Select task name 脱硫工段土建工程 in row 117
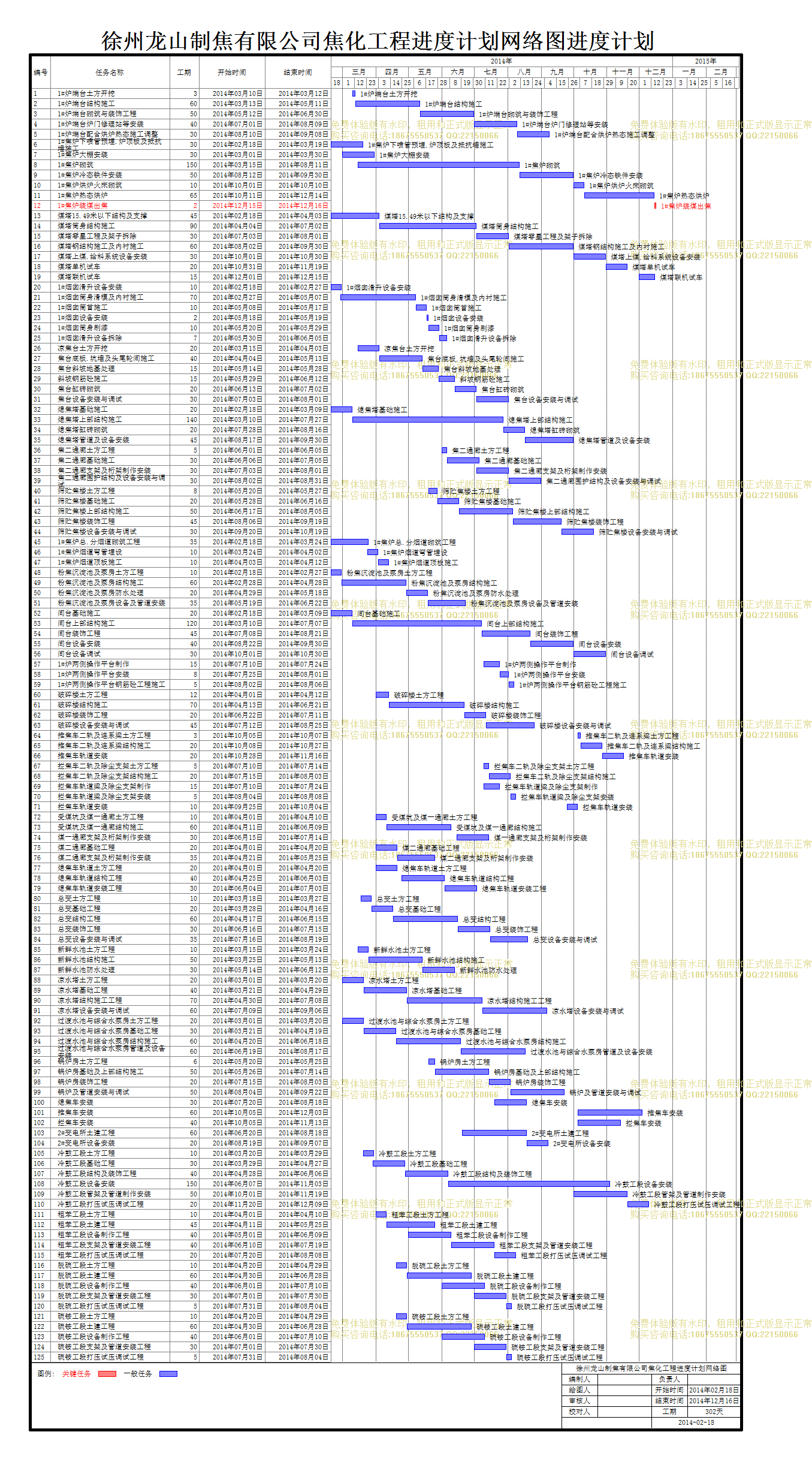The width and height of the screenshot is (812, 1459). click(86, 1276)
